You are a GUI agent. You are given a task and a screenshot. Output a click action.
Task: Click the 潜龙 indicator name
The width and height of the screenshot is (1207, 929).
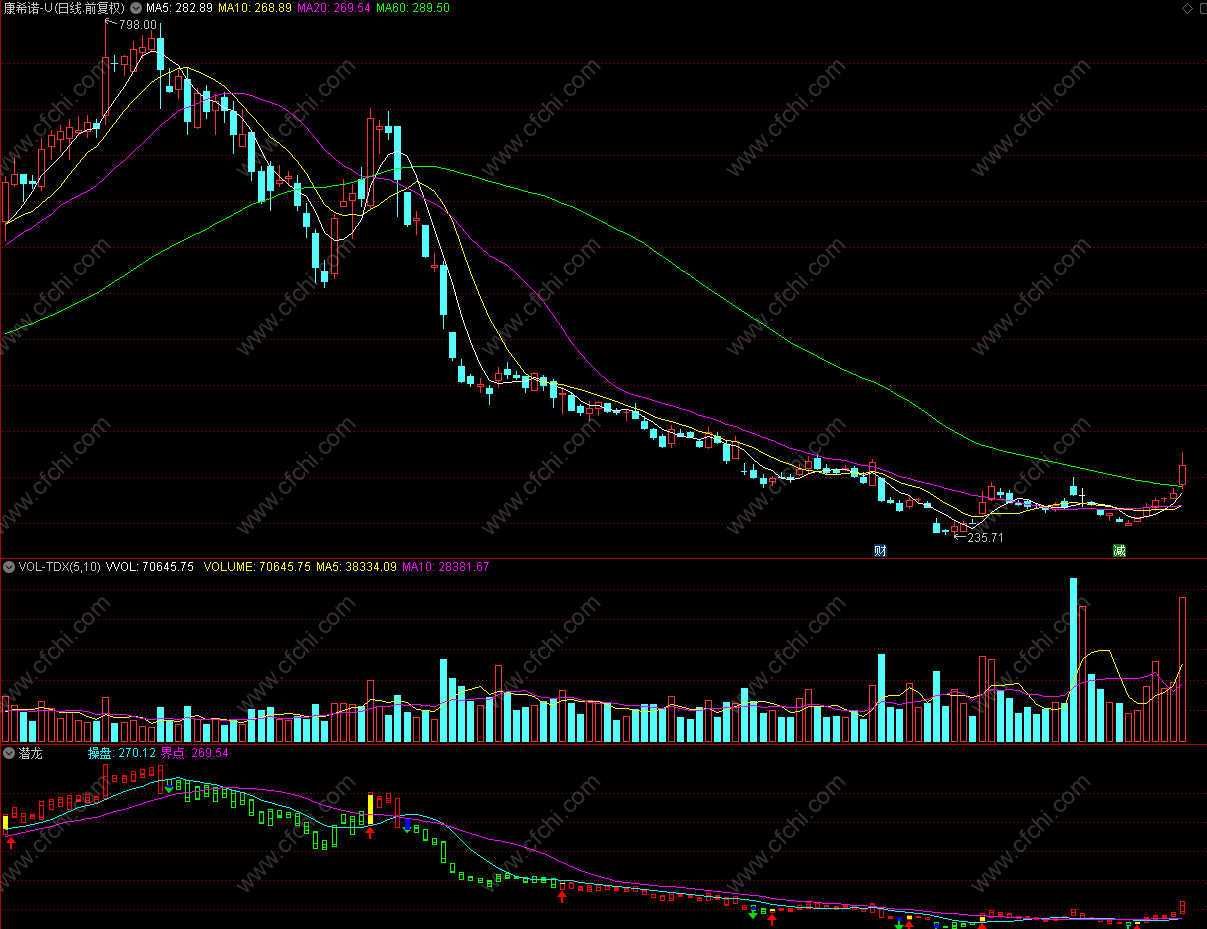pos(30,753)
